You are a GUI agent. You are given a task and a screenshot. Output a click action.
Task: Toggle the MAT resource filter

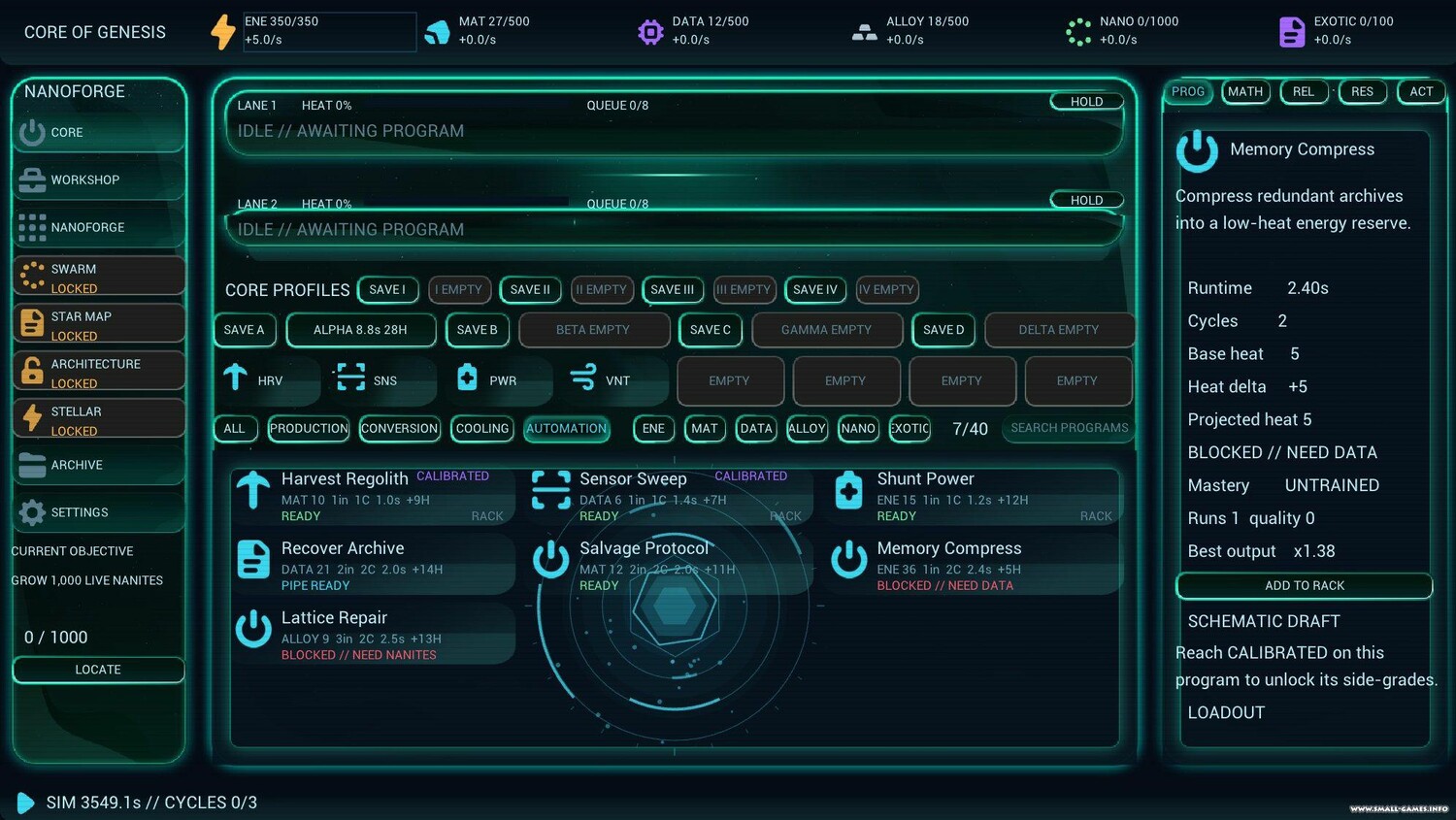coord(705,428)
